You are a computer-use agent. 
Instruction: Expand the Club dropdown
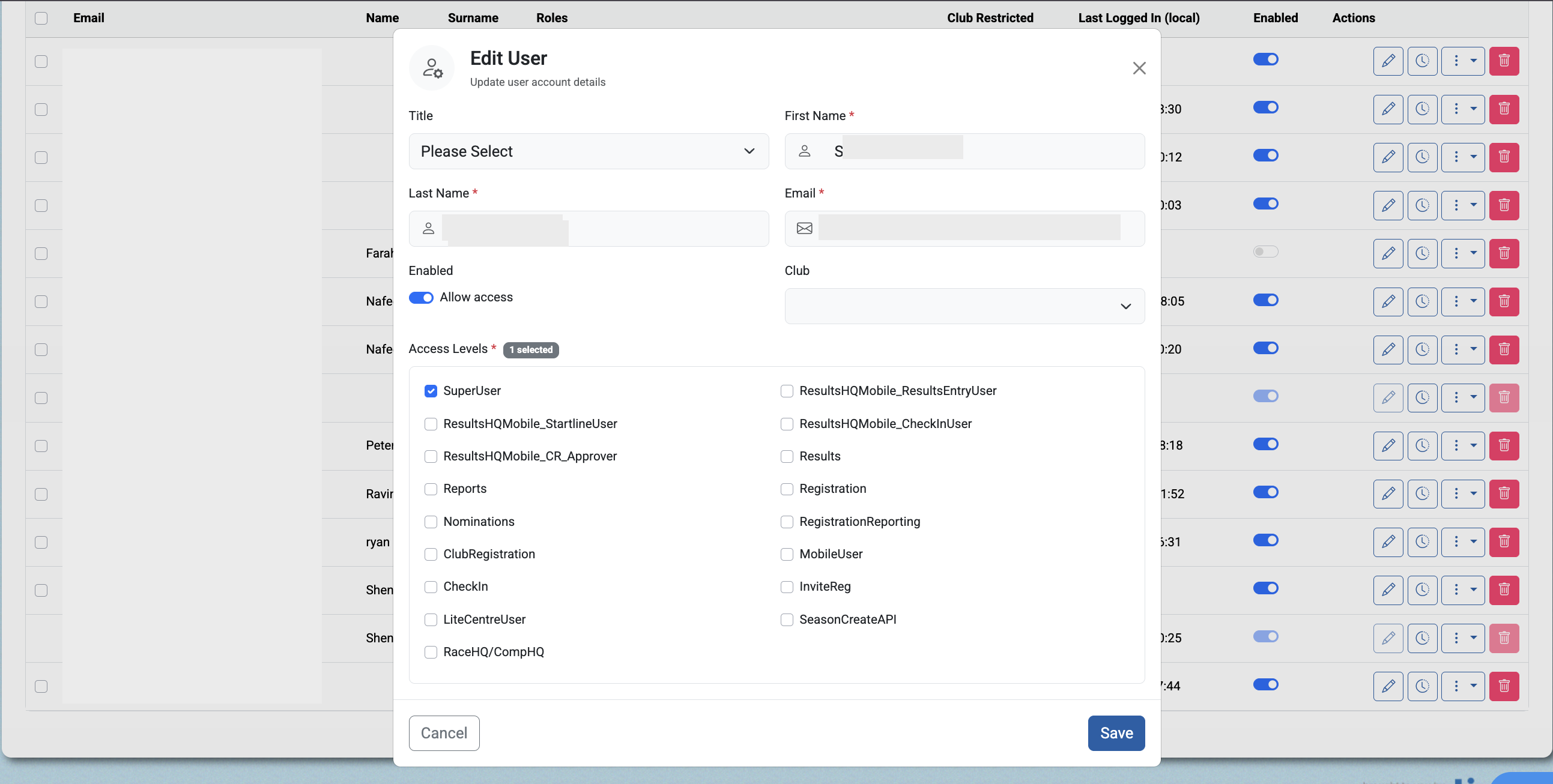pyautogui.click(x=964, y=306)
